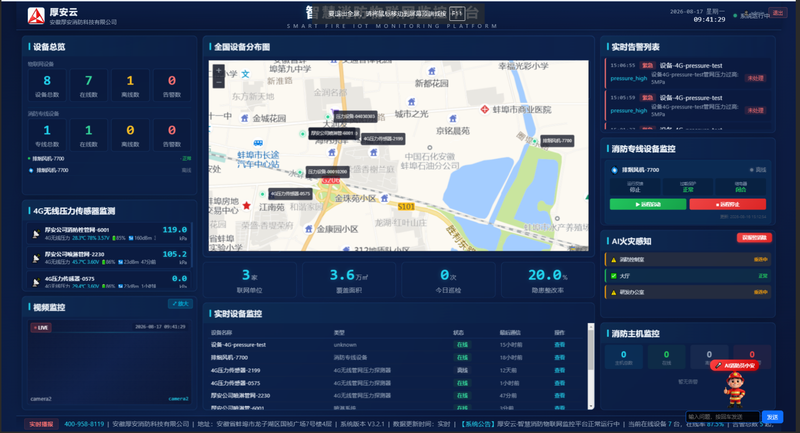The image size is (800, 433).
Task: Click warning triangle icon of 消防控制室 row
Action: click(x=614, y=260)
